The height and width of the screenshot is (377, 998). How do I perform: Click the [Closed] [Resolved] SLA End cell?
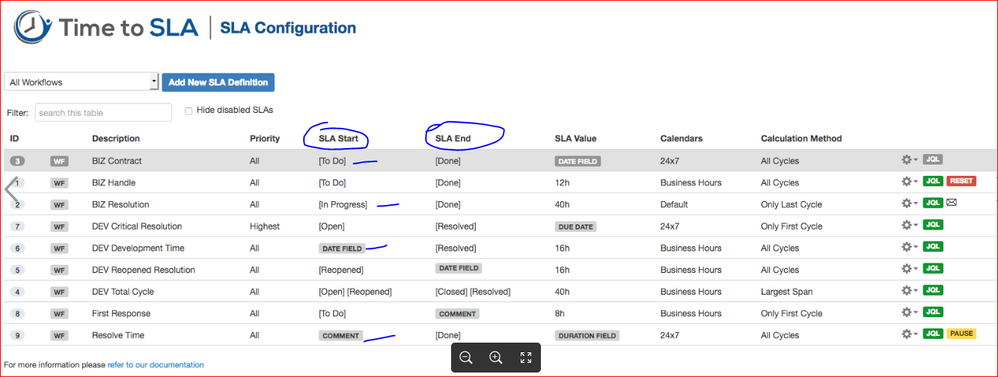pyautogui.click(x=473, y=292)
